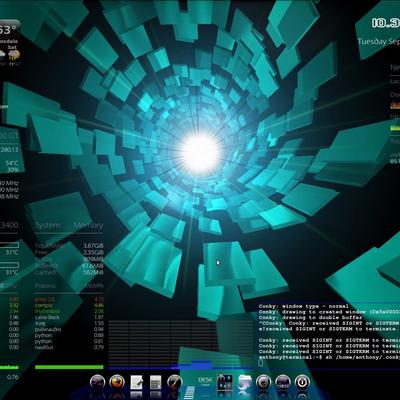Click the Process column header
400x400 pixels.
coord(45,286)
